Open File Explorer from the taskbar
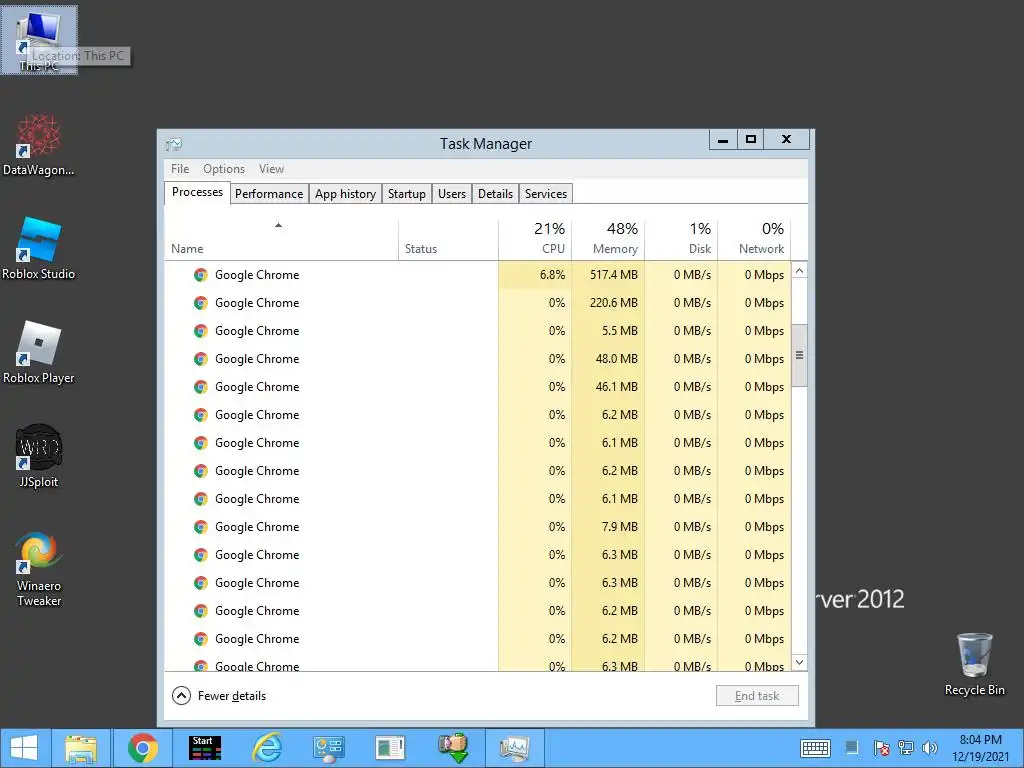This screenshot has width=1024, height=768. 81,748
